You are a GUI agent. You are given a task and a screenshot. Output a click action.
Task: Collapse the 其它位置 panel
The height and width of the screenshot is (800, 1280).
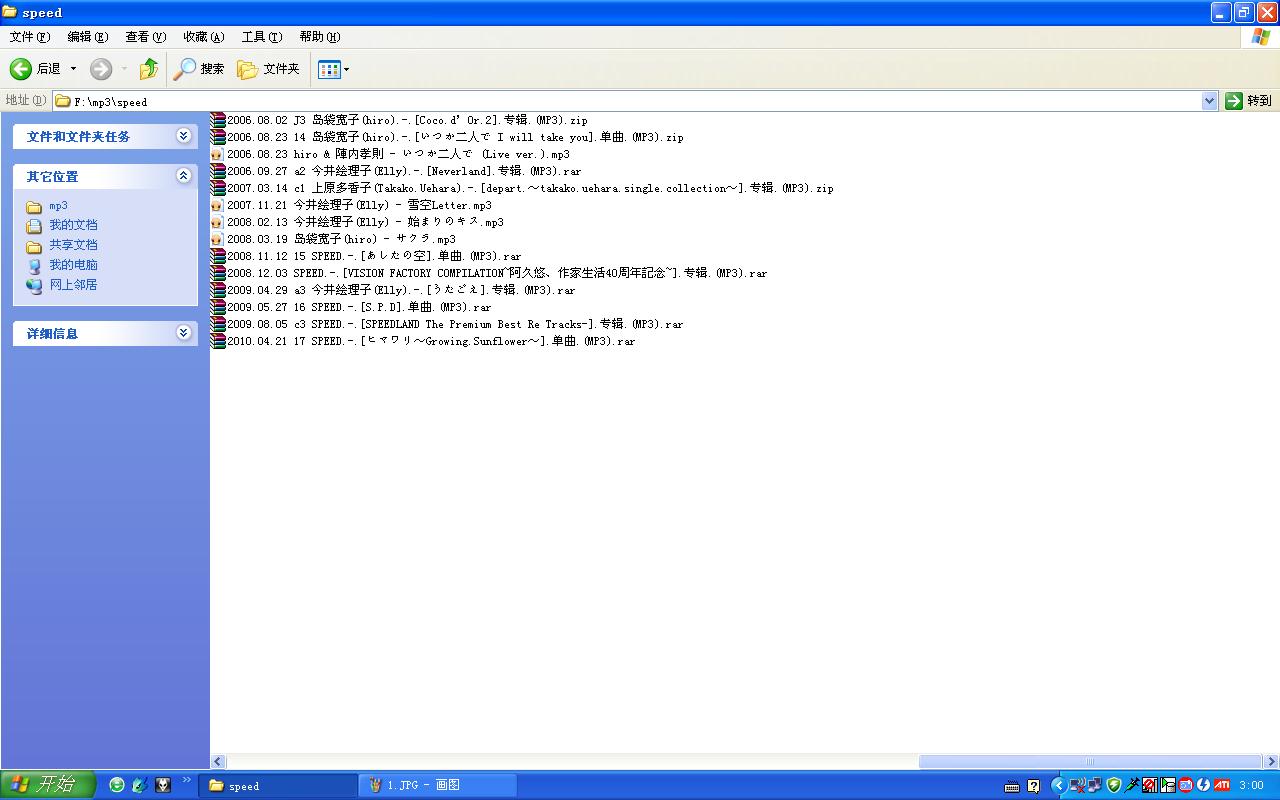[x=184, y=176]
